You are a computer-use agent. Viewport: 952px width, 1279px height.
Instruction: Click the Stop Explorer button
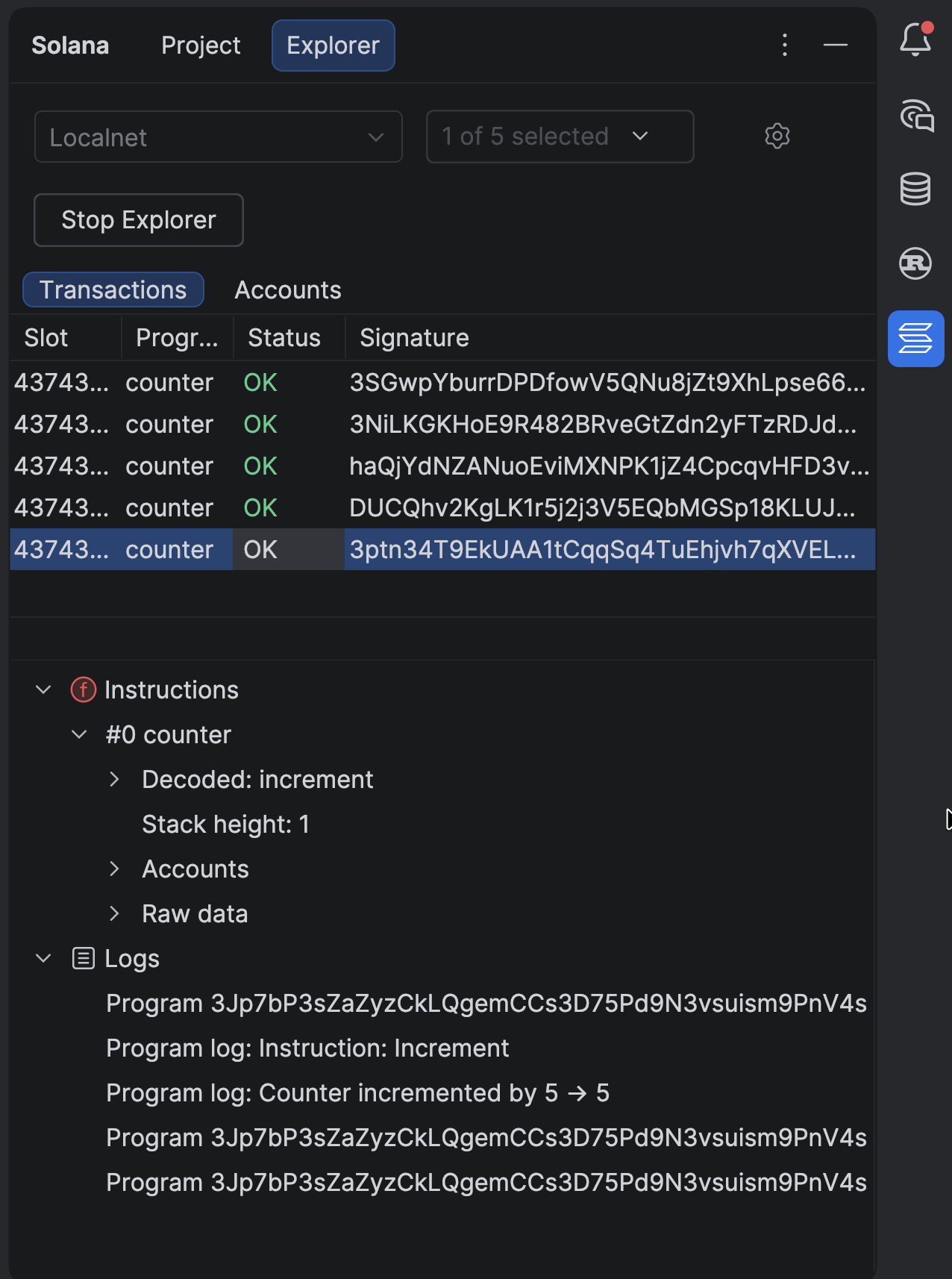[139, 220]
